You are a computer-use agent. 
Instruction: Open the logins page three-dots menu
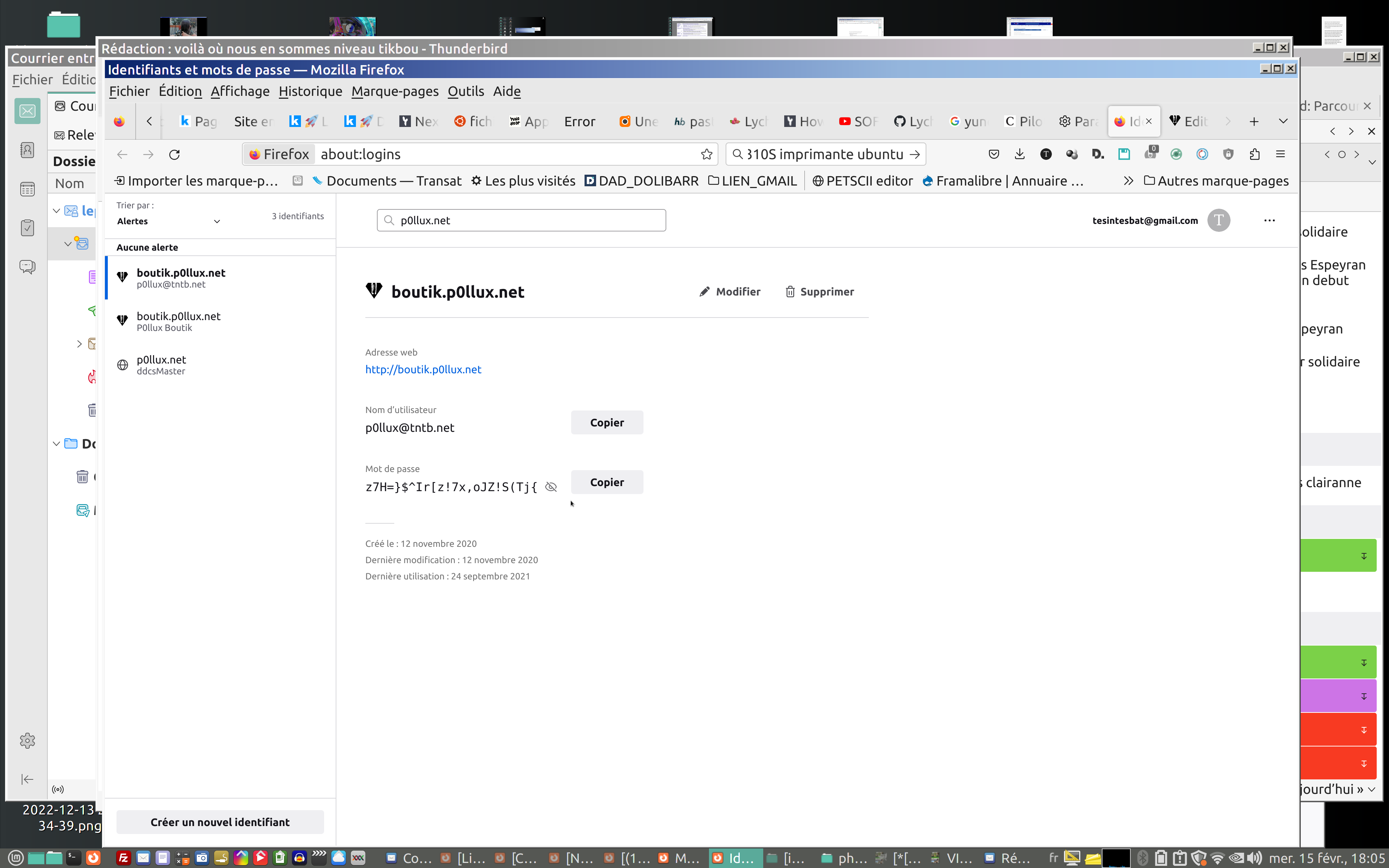point(1269,221)
